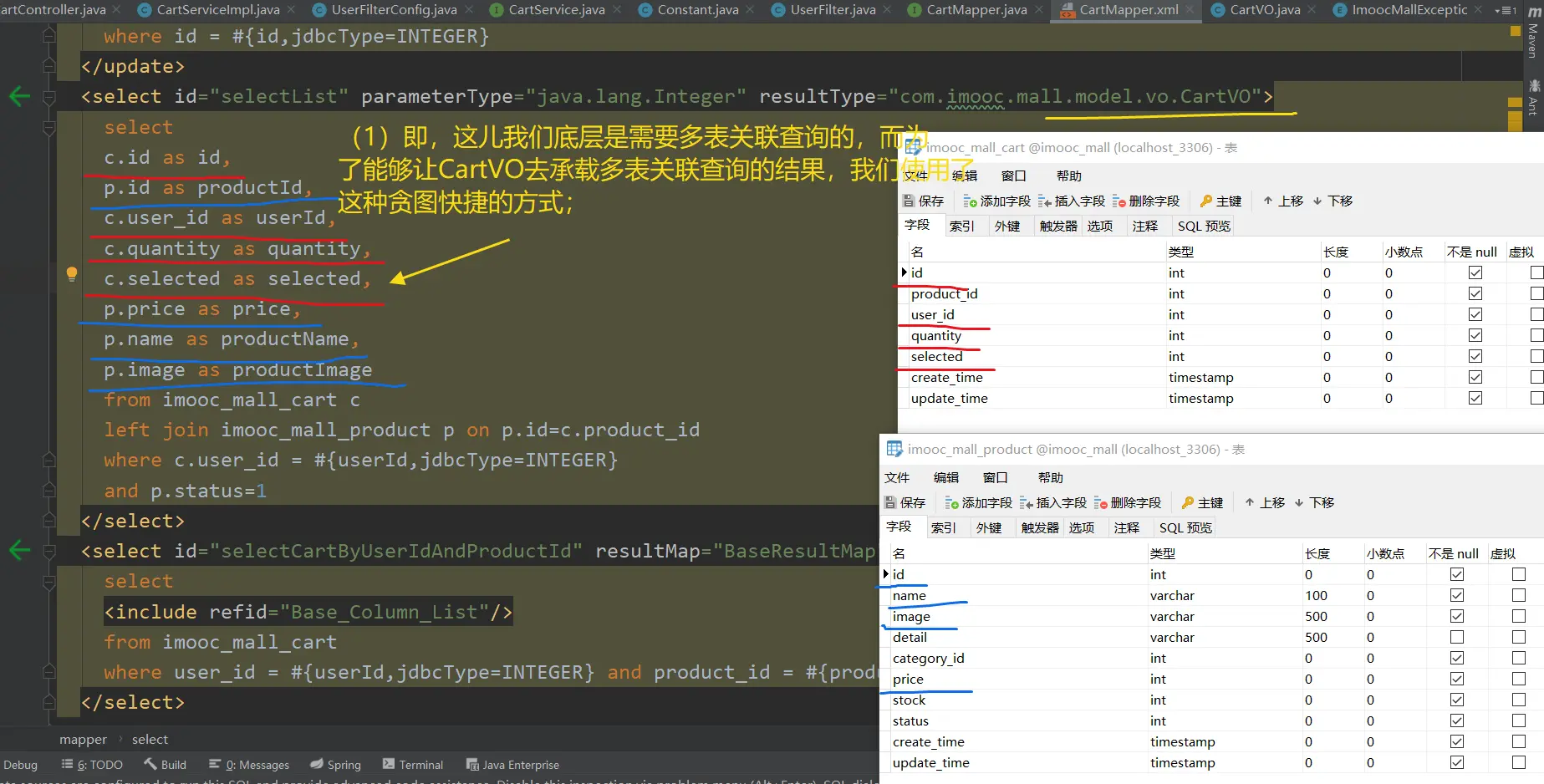Viewport: 1544px width, 784px height.
Task: Click 删除字段 in the imooc_mall_product window
Action: pyautogui.click(x=1127, y=502)
